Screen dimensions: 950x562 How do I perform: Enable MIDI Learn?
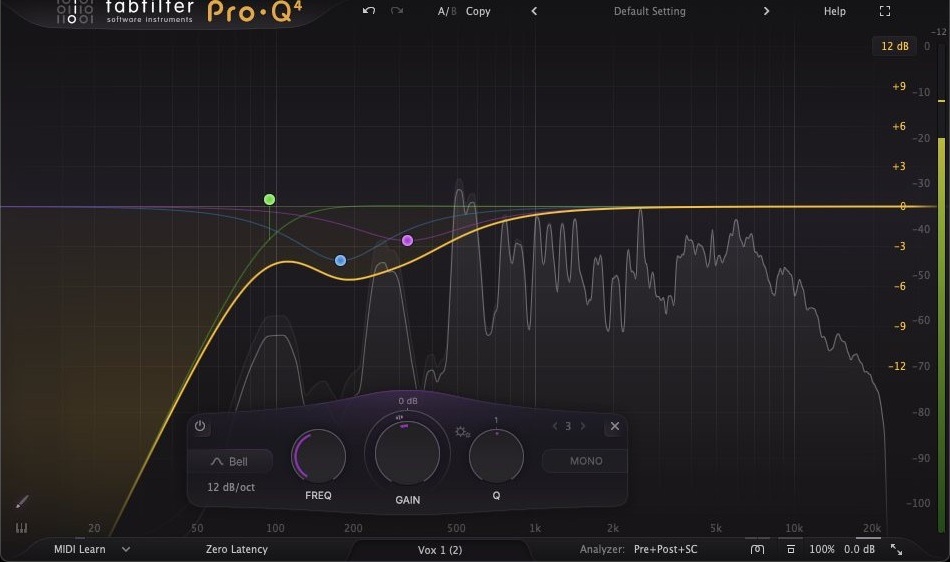pyautogui.click(x=79, y=549)
